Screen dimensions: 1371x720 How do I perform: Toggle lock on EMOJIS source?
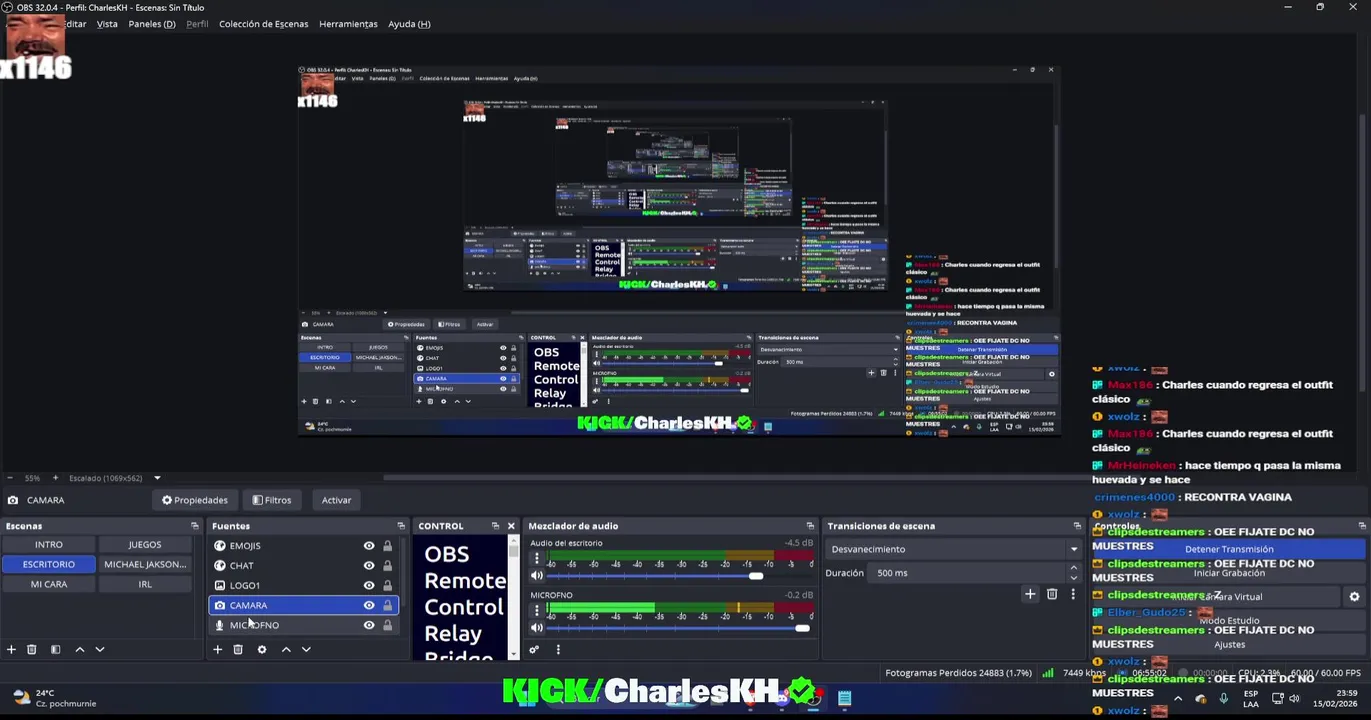(388, 546)
